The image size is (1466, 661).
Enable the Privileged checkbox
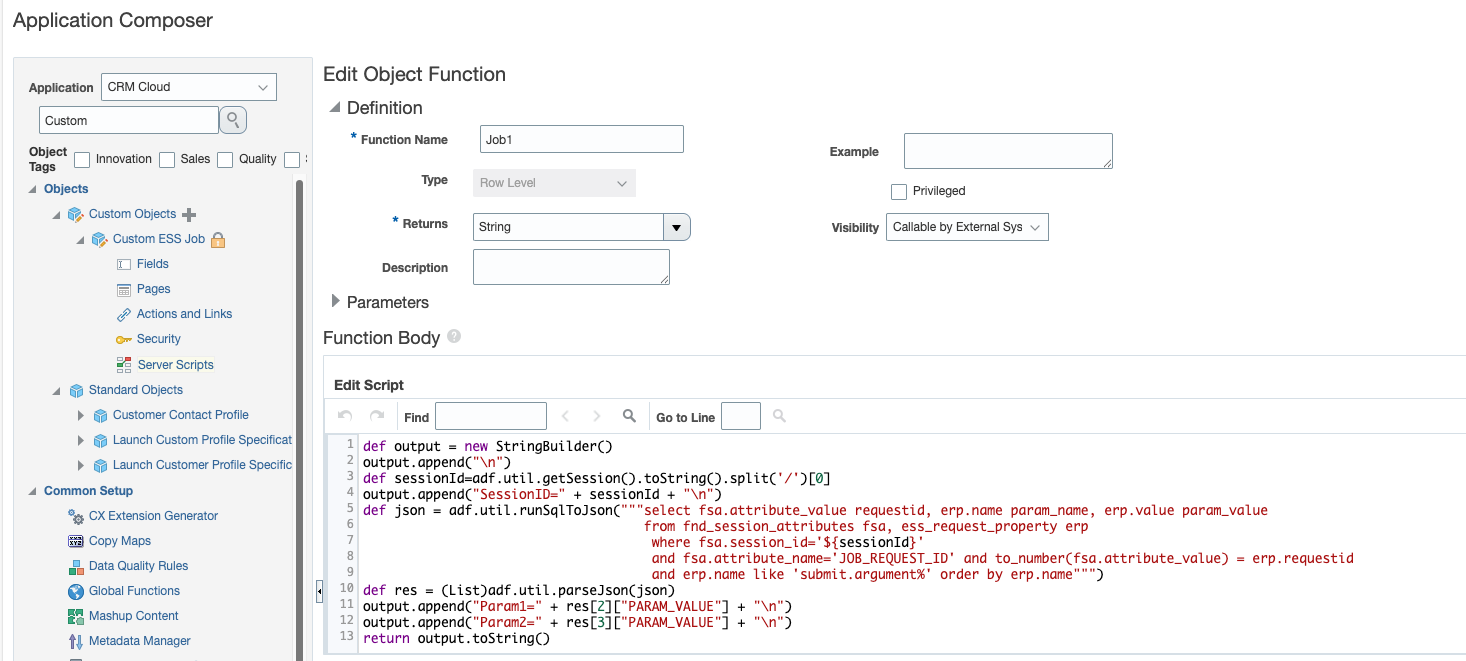(x=899, y=191)
